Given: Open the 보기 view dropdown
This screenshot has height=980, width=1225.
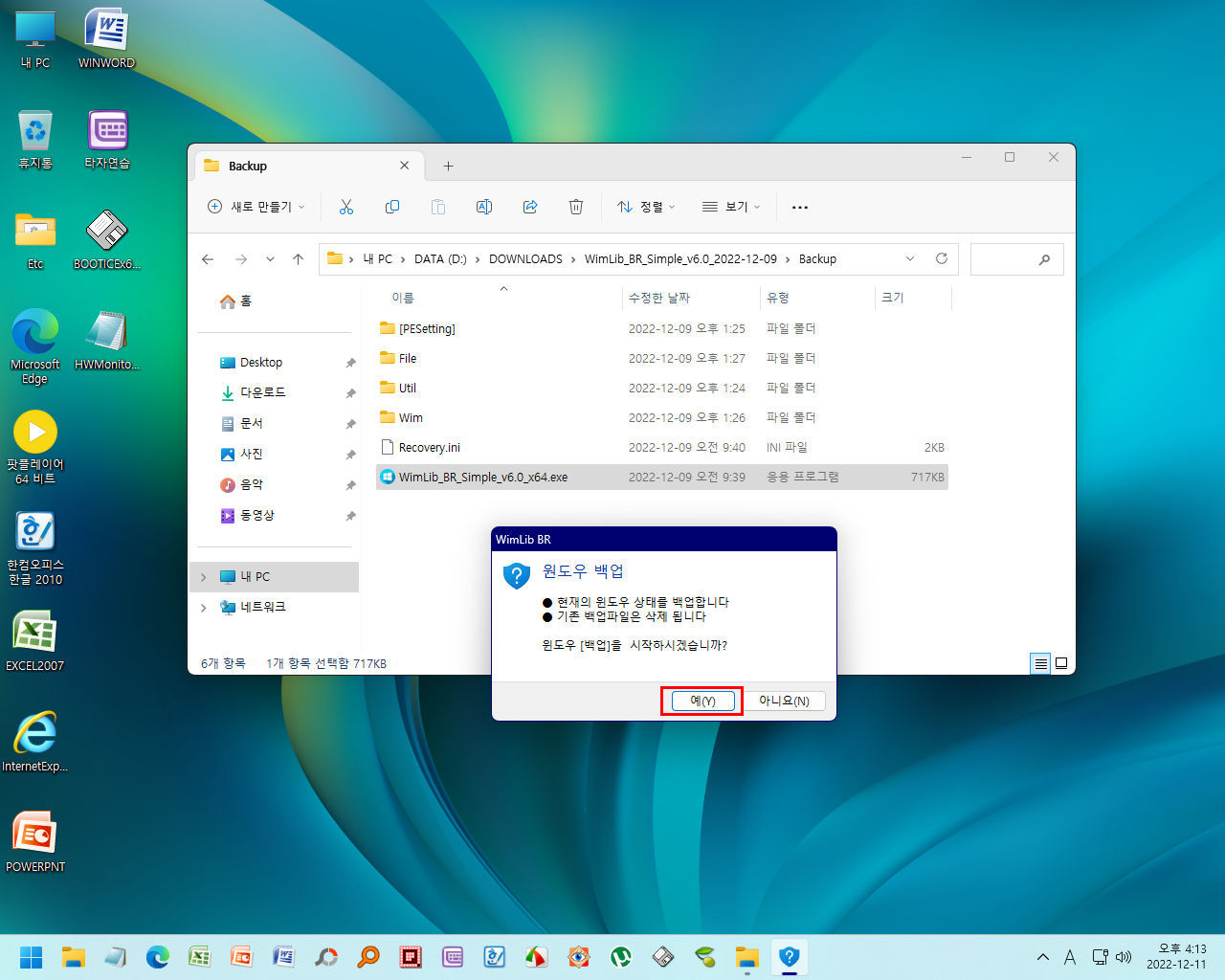Looking at the screenshot, I should 731,207.
